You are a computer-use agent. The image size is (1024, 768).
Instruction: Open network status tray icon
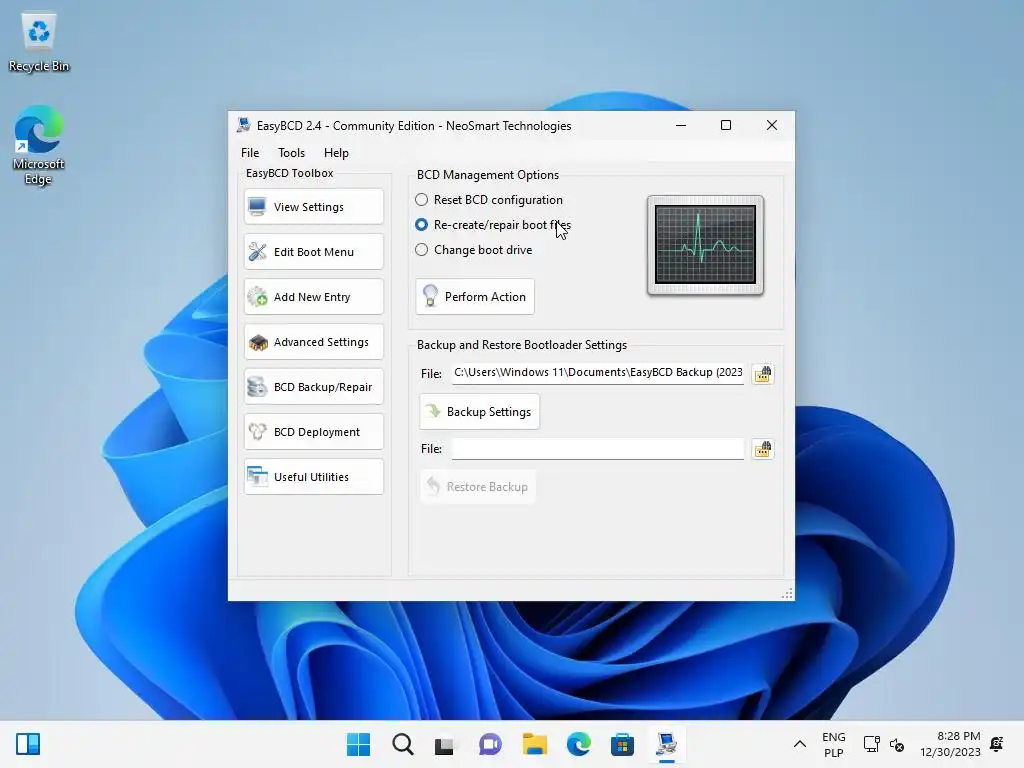coord(872,744)
